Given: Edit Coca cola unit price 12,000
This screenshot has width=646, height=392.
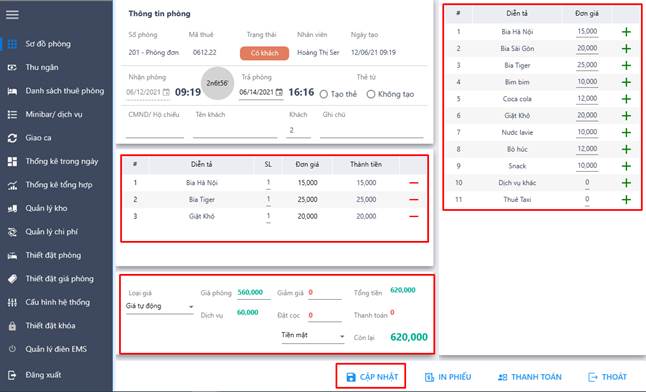Looking at the screenshot, I should pyautogui.click(x=587, y=99).
